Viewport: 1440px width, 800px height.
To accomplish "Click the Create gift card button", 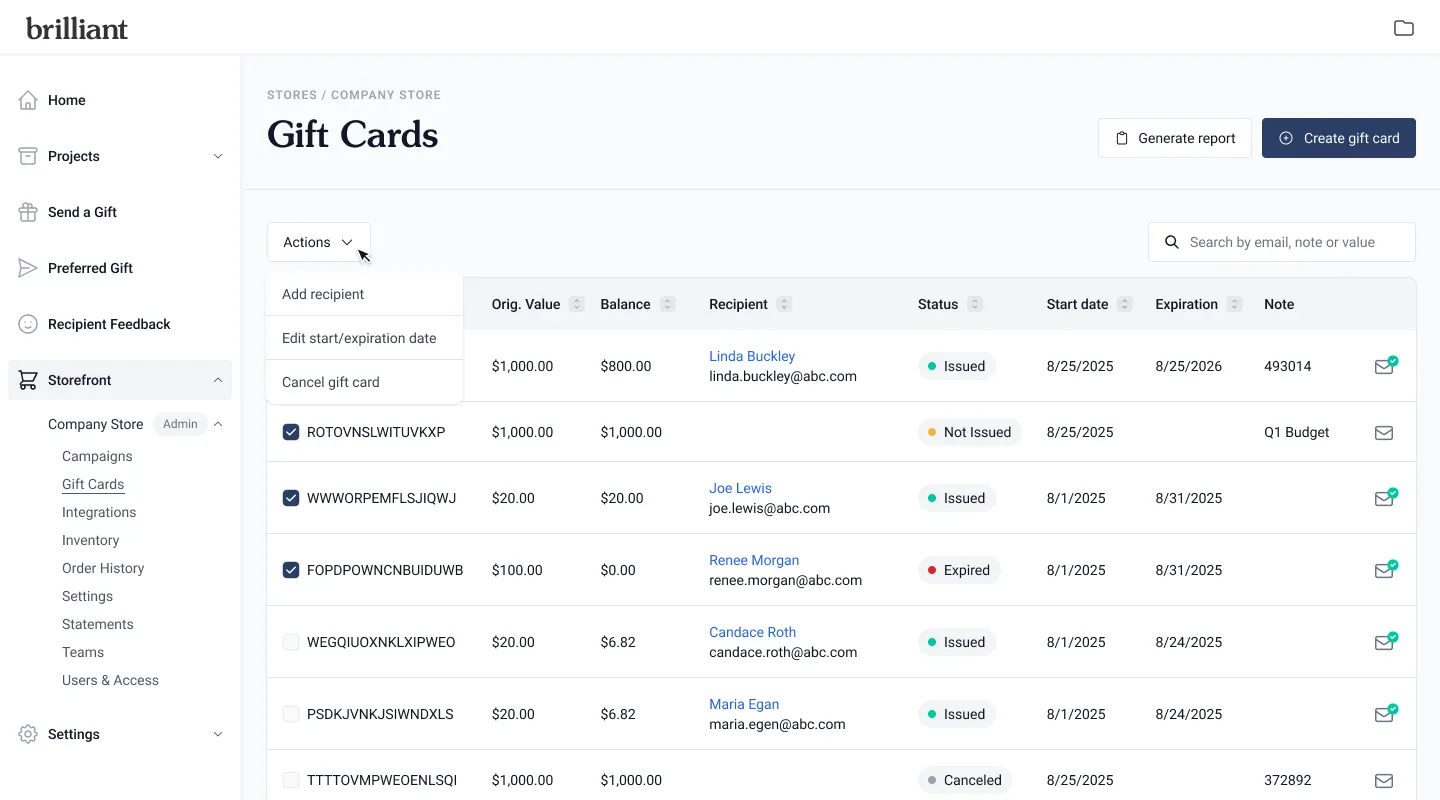I will point(1338,138).
